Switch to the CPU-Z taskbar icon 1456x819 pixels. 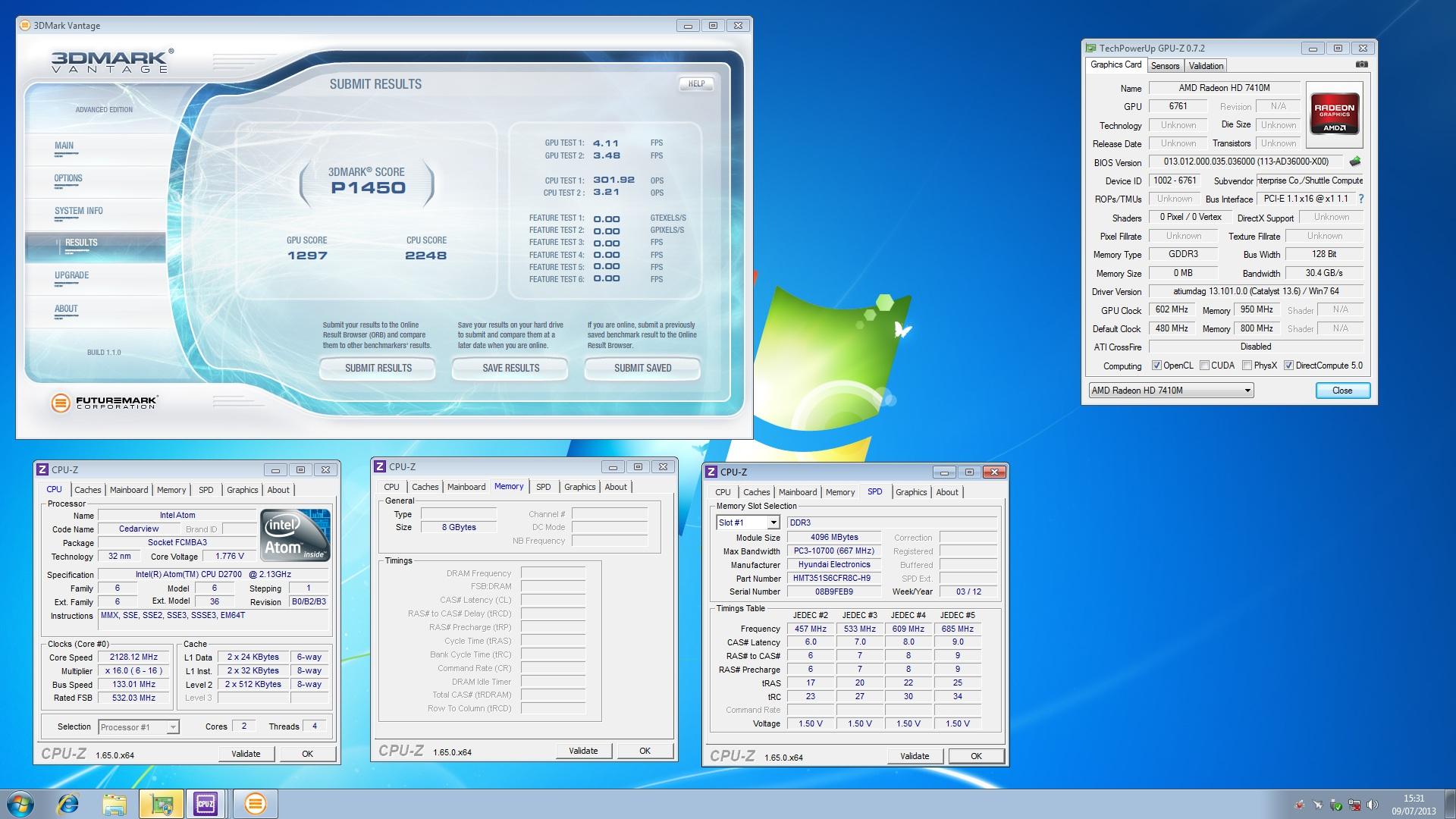pos(206,804)
